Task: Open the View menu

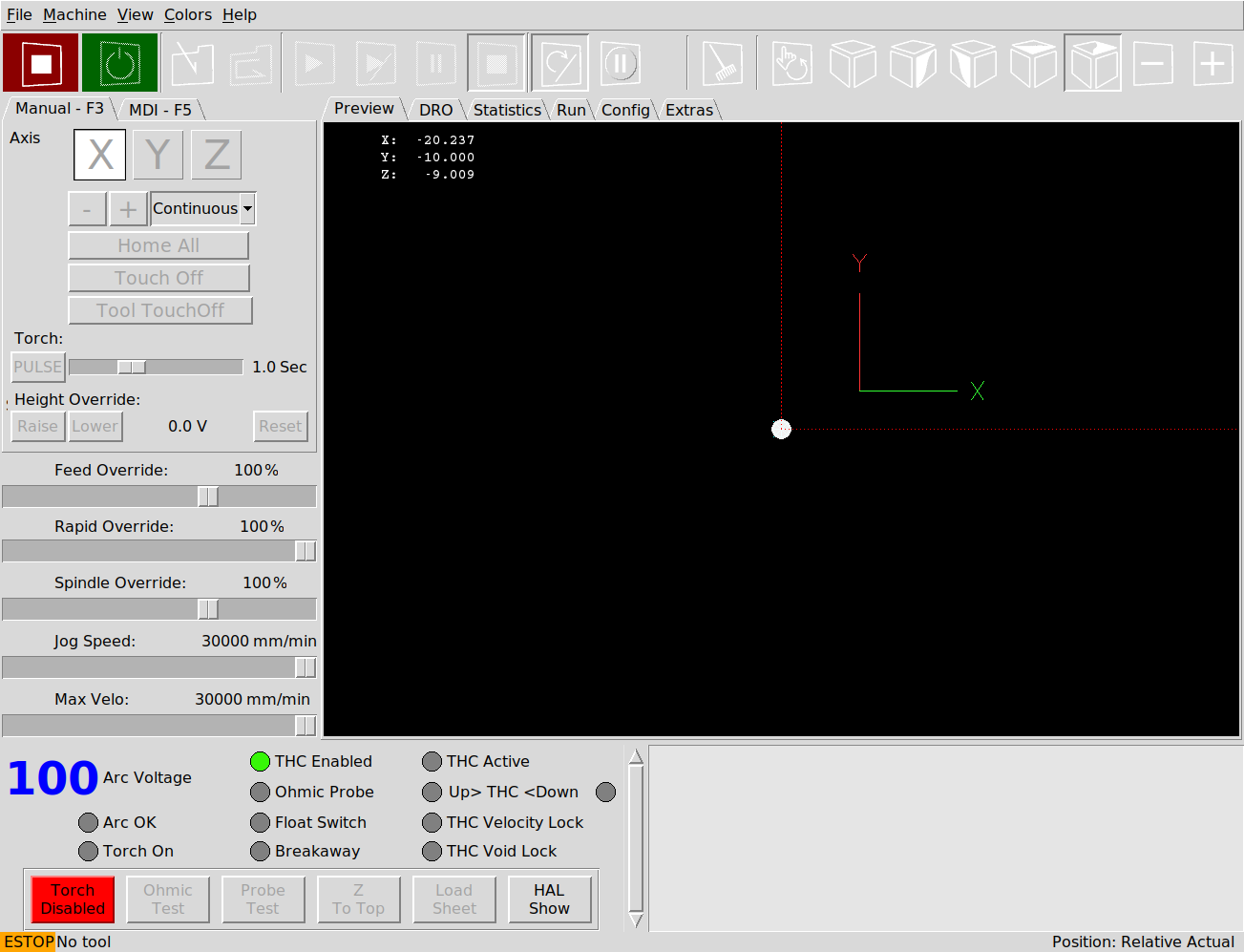Action: point(136,14)
